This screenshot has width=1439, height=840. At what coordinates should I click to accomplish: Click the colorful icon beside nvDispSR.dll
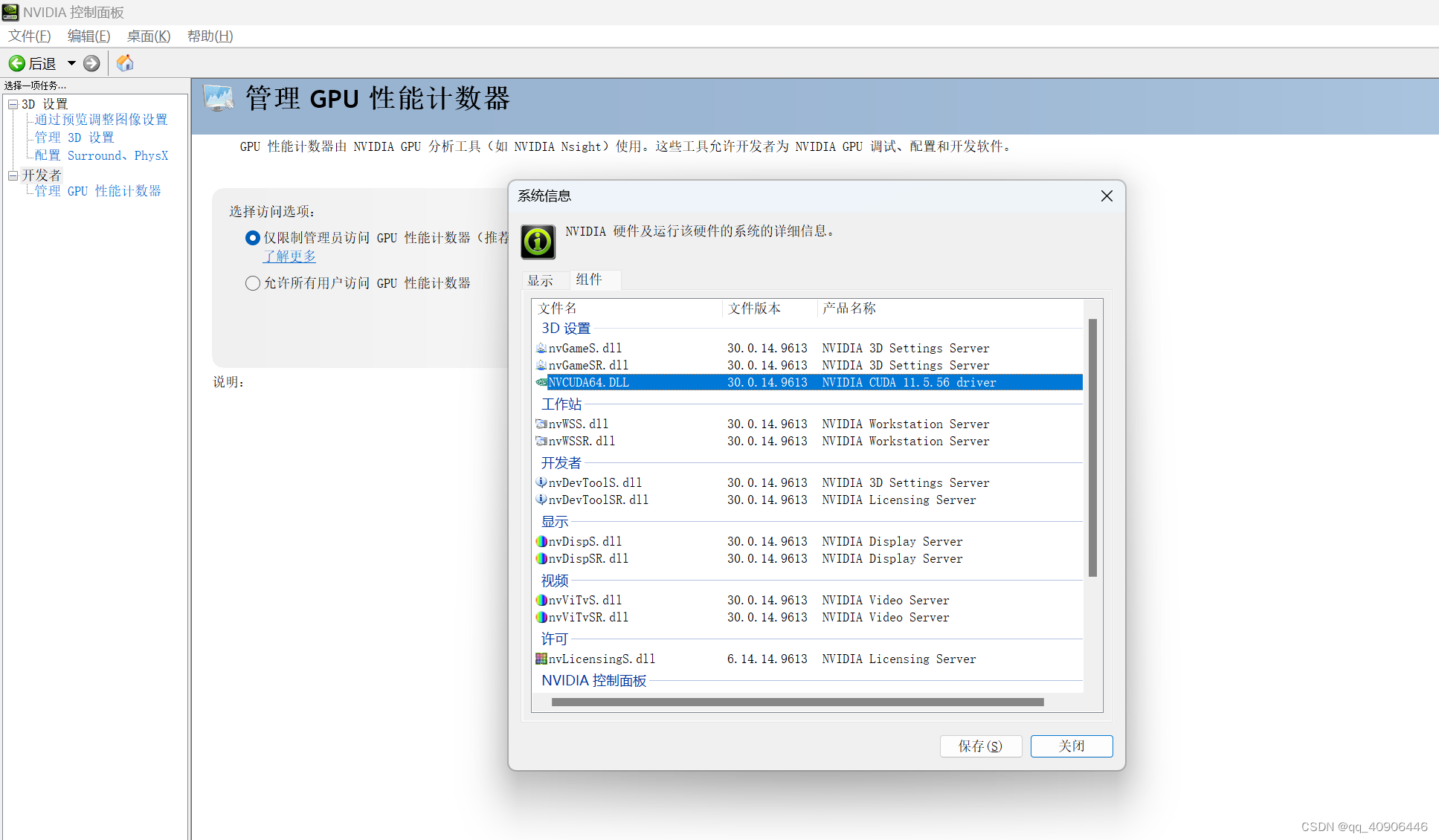coord(541,558)
